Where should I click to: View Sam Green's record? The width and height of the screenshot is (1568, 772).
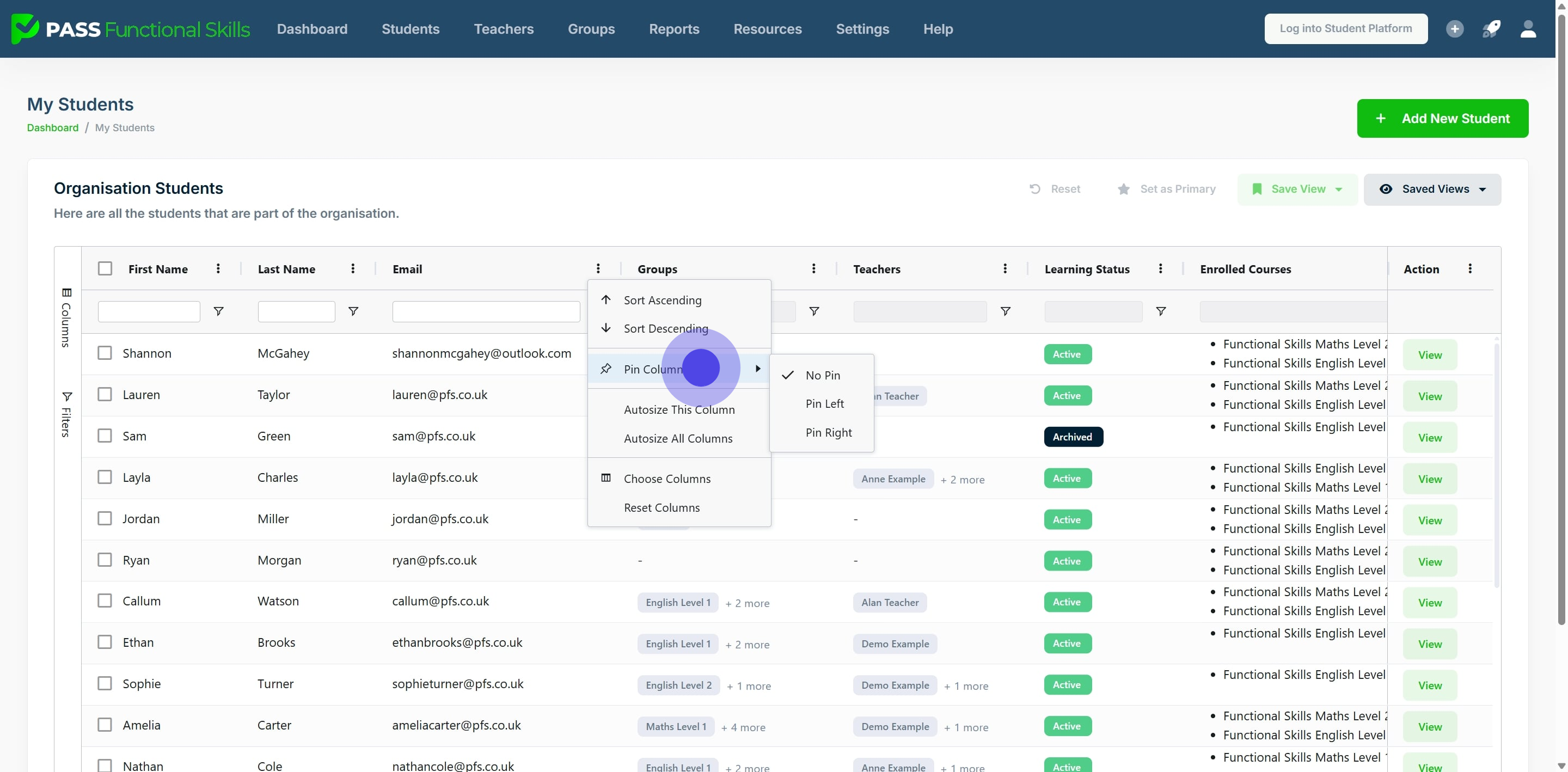pyautogui.click(x=1430, y=438)
